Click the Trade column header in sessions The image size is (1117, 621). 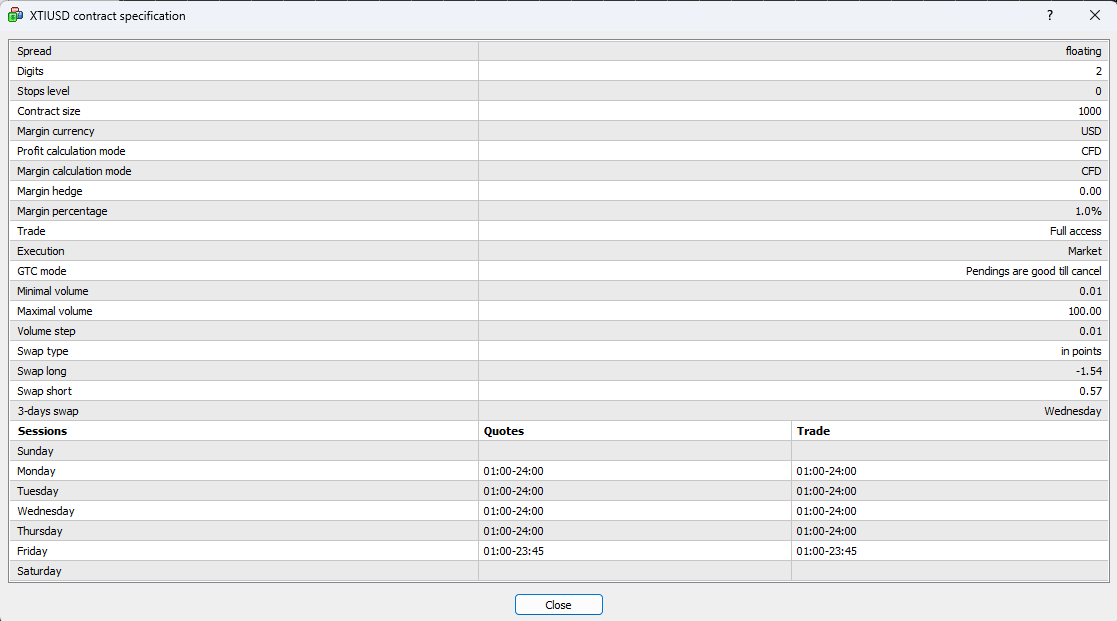pos(812,431)
